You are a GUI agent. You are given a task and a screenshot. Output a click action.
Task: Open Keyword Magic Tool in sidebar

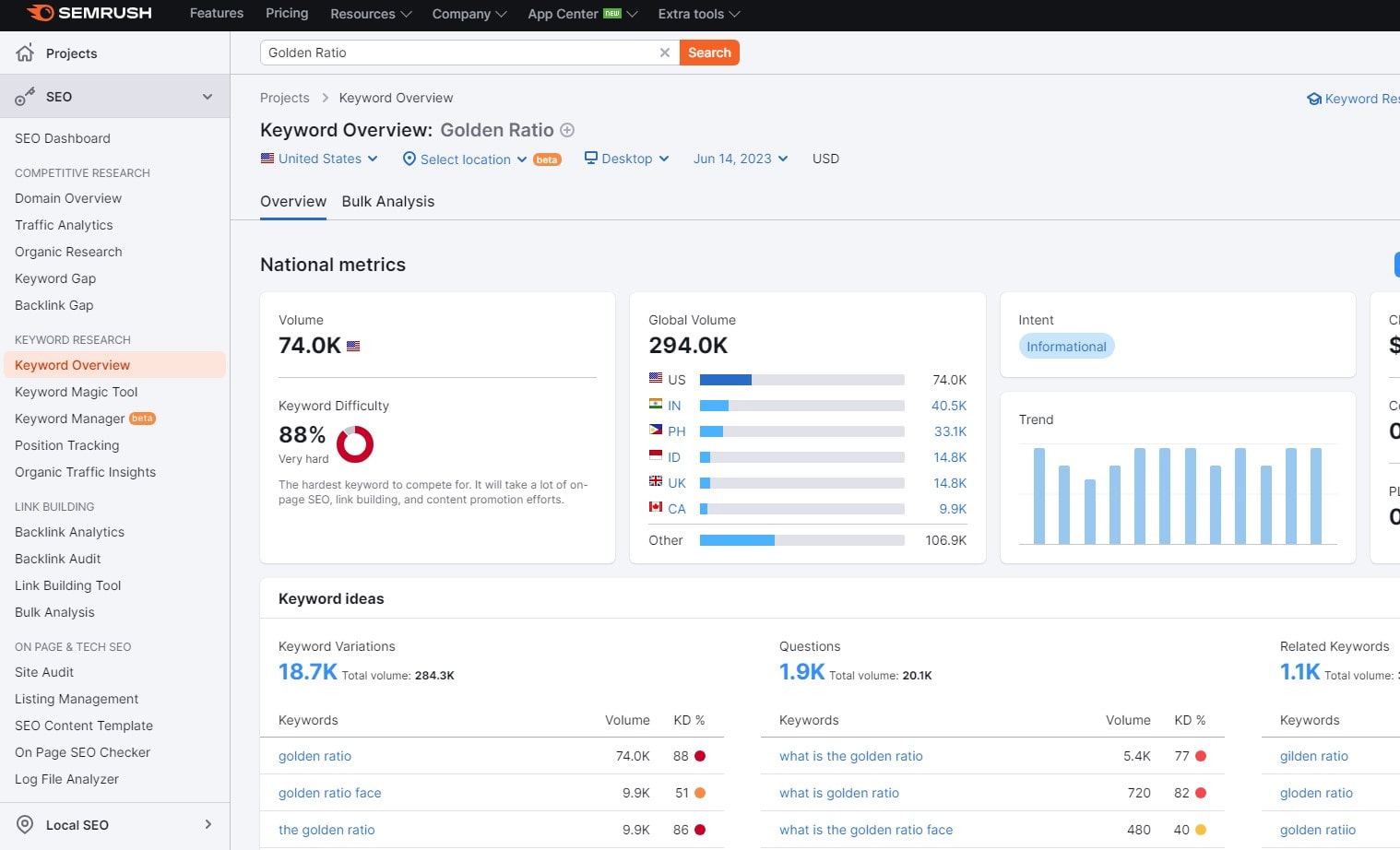coord(77,392)
